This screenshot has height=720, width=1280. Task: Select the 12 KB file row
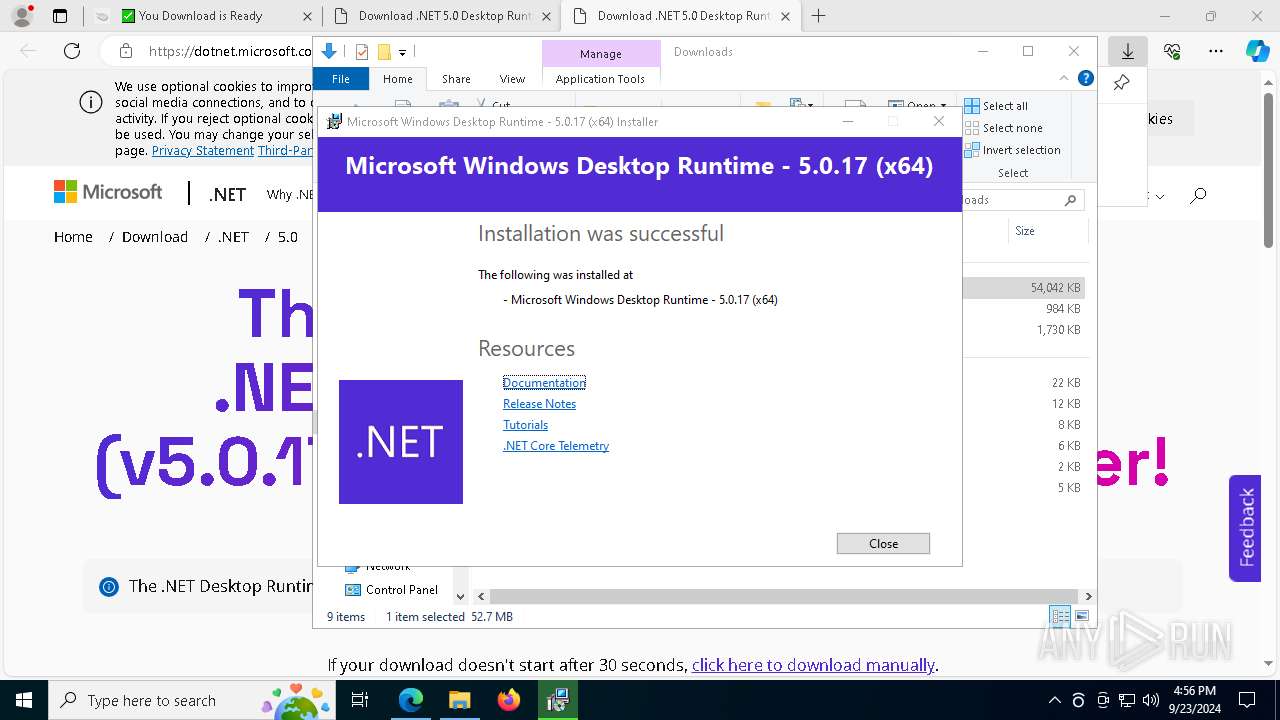pos(1024,404)
